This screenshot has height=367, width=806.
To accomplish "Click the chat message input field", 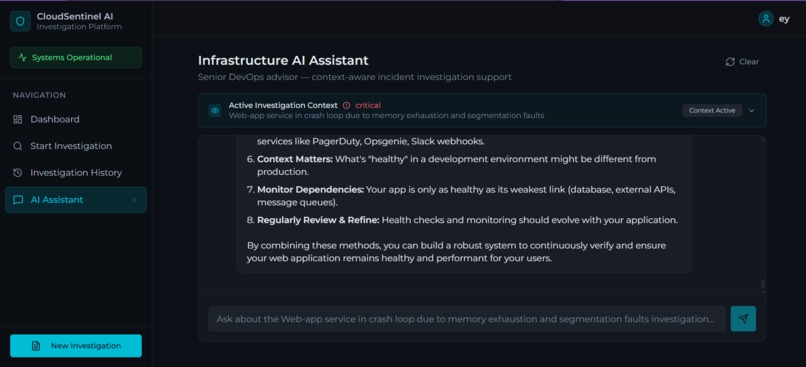I will pos(467,319).
